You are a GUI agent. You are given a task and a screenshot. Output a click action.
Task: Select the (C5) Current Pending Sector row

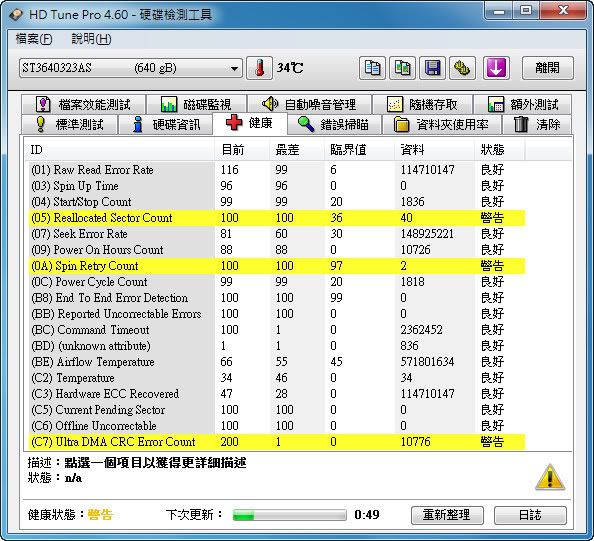[277, 410]
